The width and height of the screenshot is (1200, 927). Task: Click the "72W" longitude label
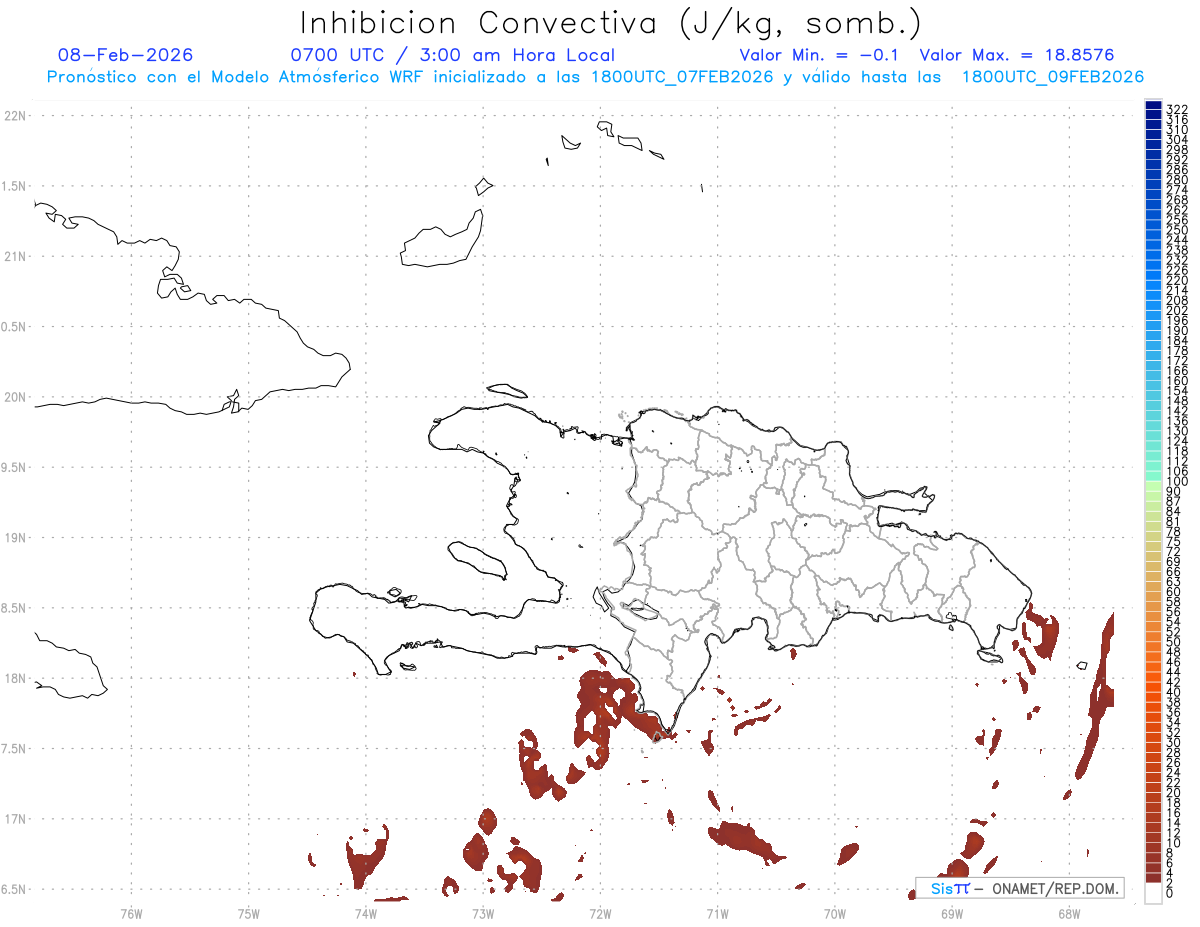600,913
